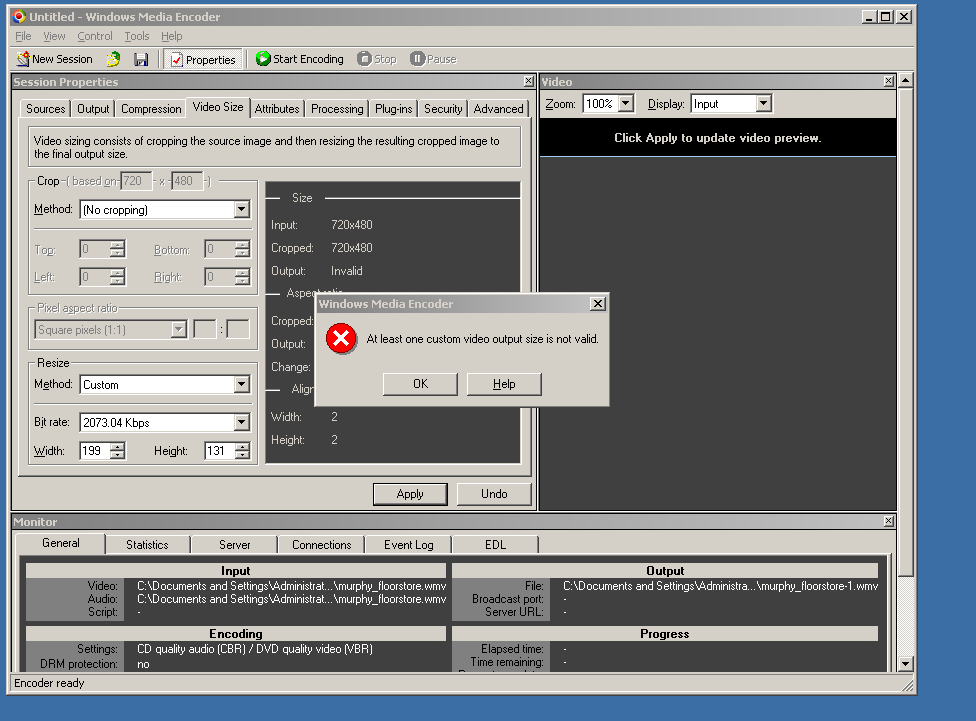976x721 pixels.
Task: Switch to the Sources tab
Action: pos(45,109)
